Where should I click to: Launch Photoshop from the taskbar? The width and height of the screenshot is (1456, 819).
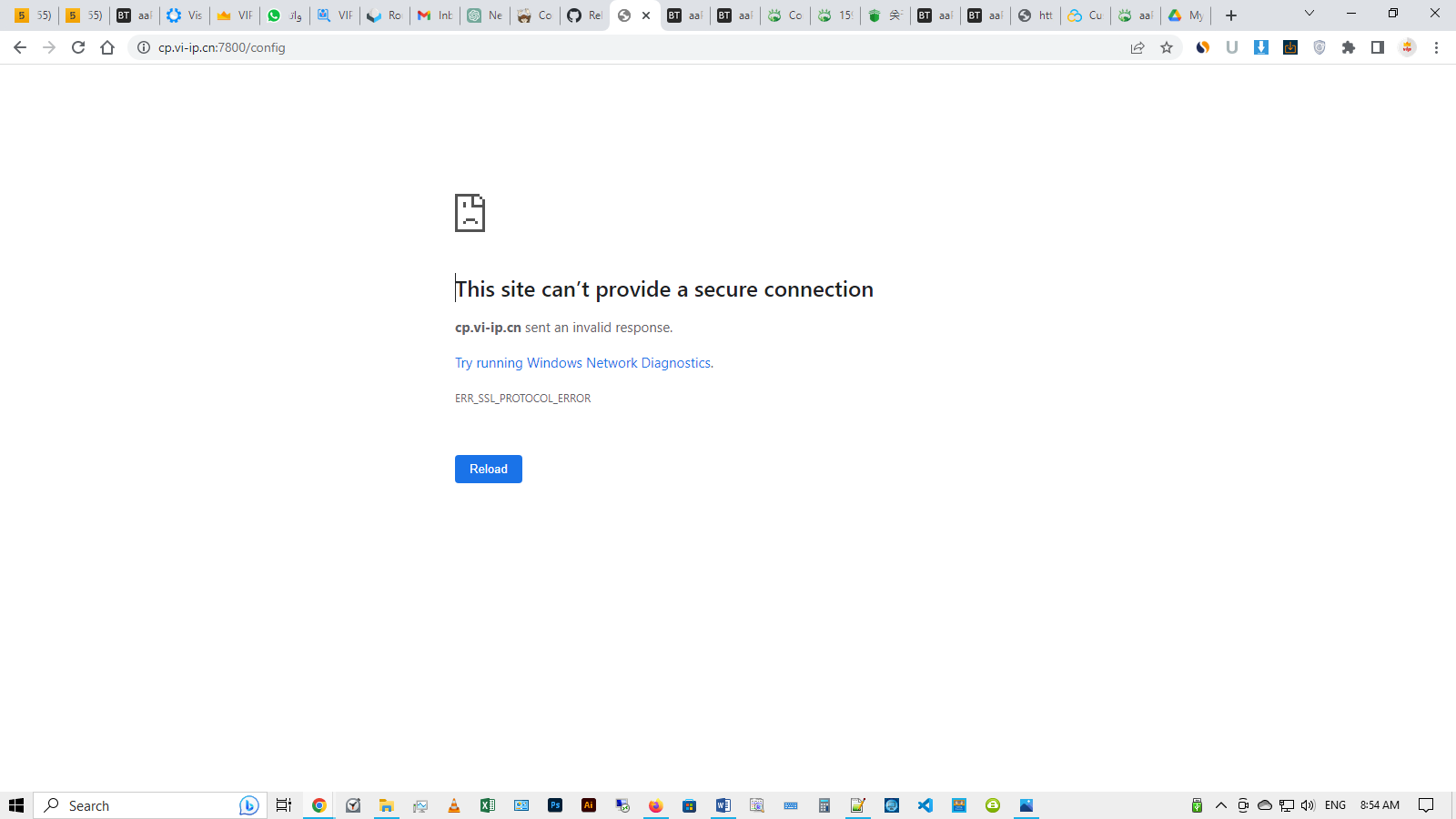click(x=555, y=805)
